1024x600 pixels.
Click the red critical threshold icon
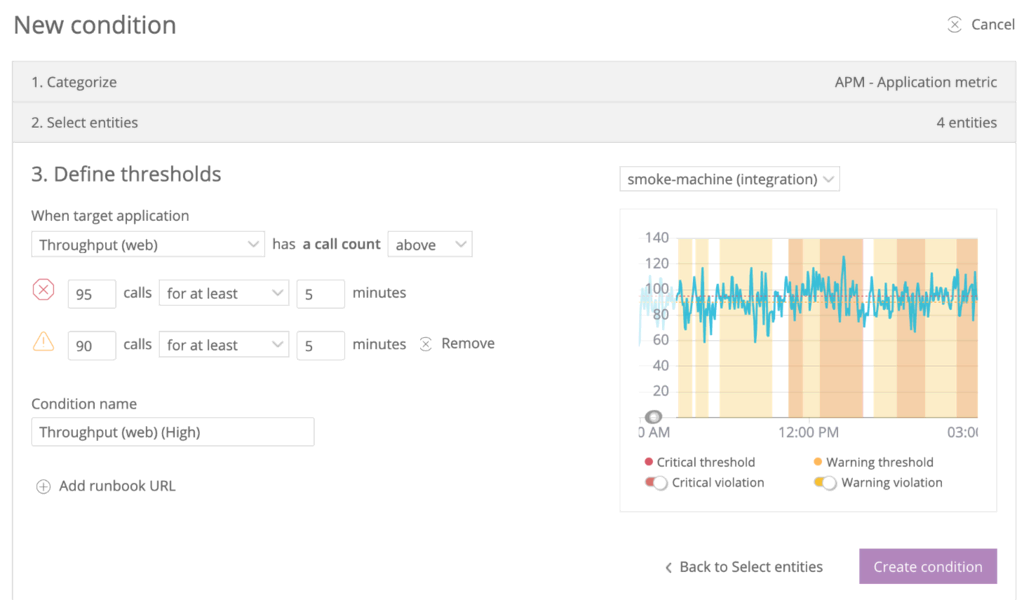click(43, 290)
